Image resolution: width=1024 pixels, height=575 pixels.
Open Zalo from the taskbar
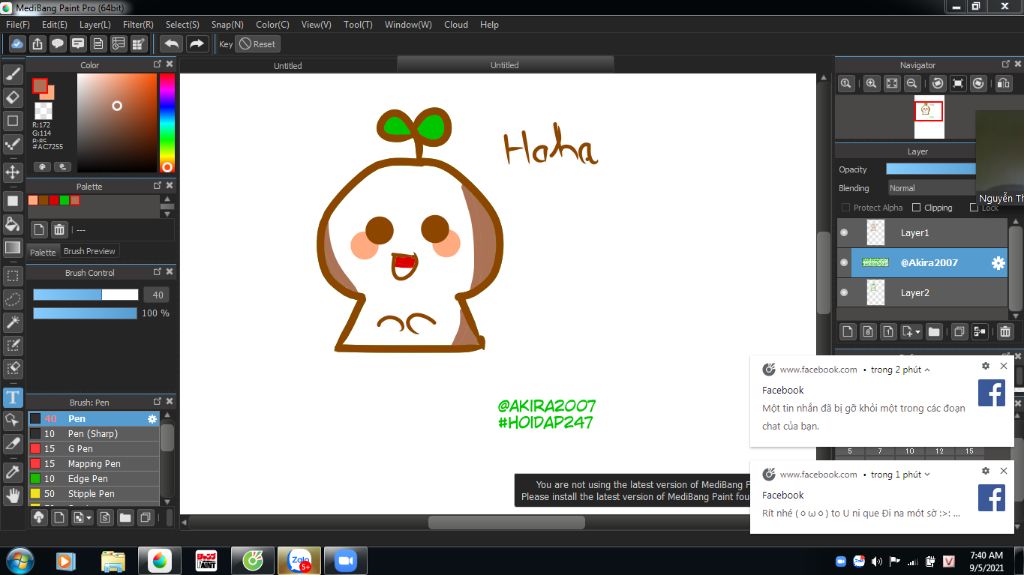299,561
